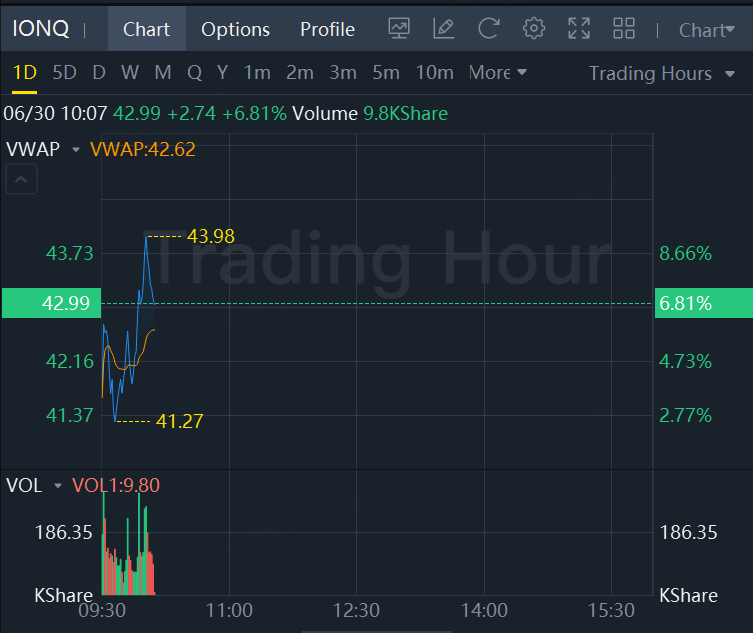This screenshot has width=753, height=633.
Task: Open the chart analysis monitor icon
Action: (x=399, y=29)
